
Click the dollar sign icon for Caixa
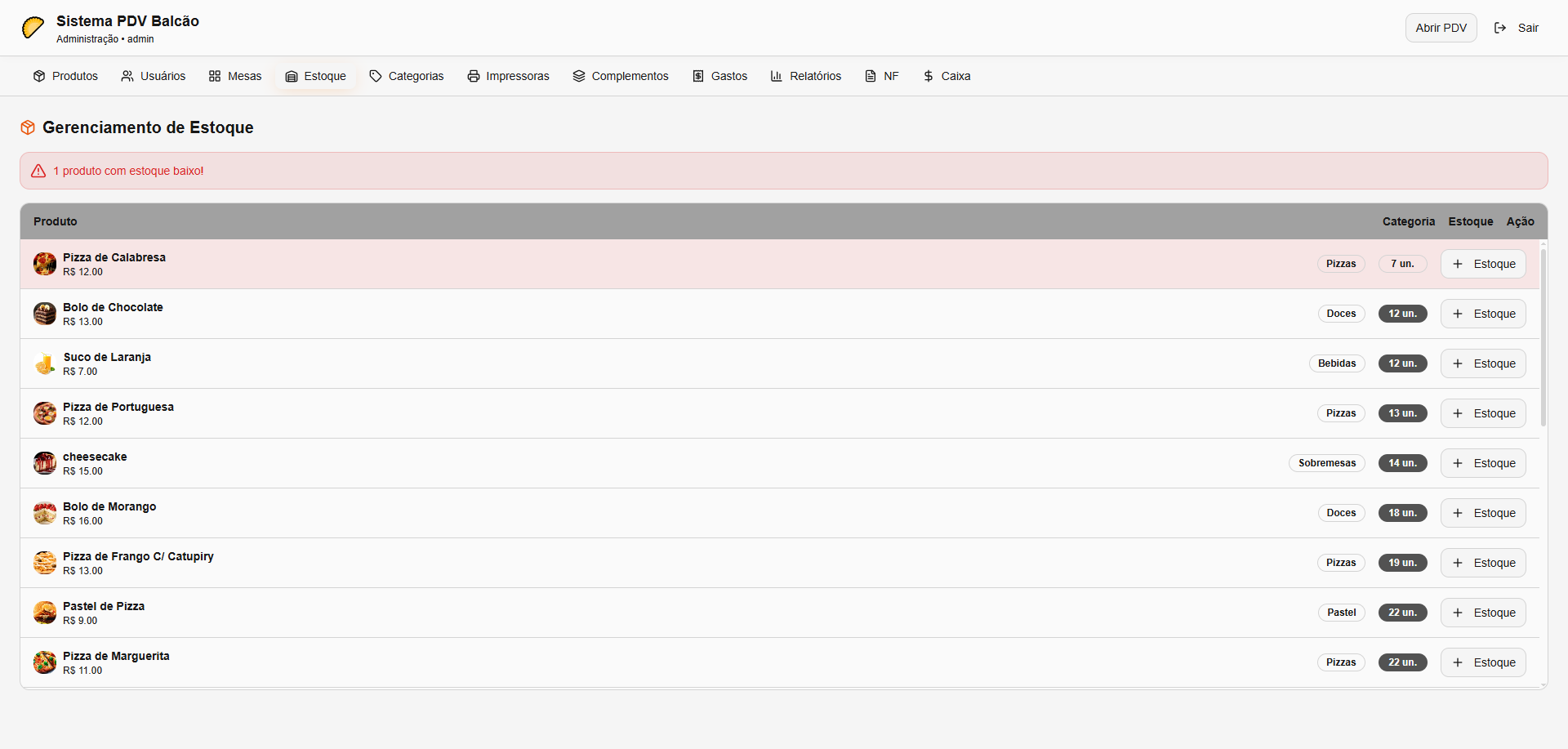tap(929, 76)
